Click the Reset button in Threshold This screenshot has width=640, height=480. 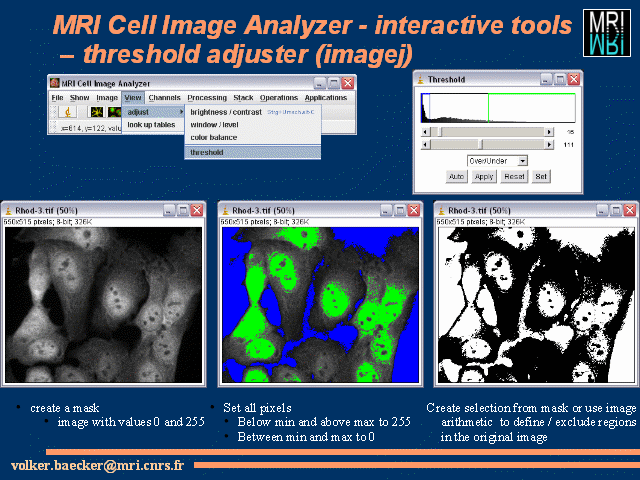(x=514, y=176)
